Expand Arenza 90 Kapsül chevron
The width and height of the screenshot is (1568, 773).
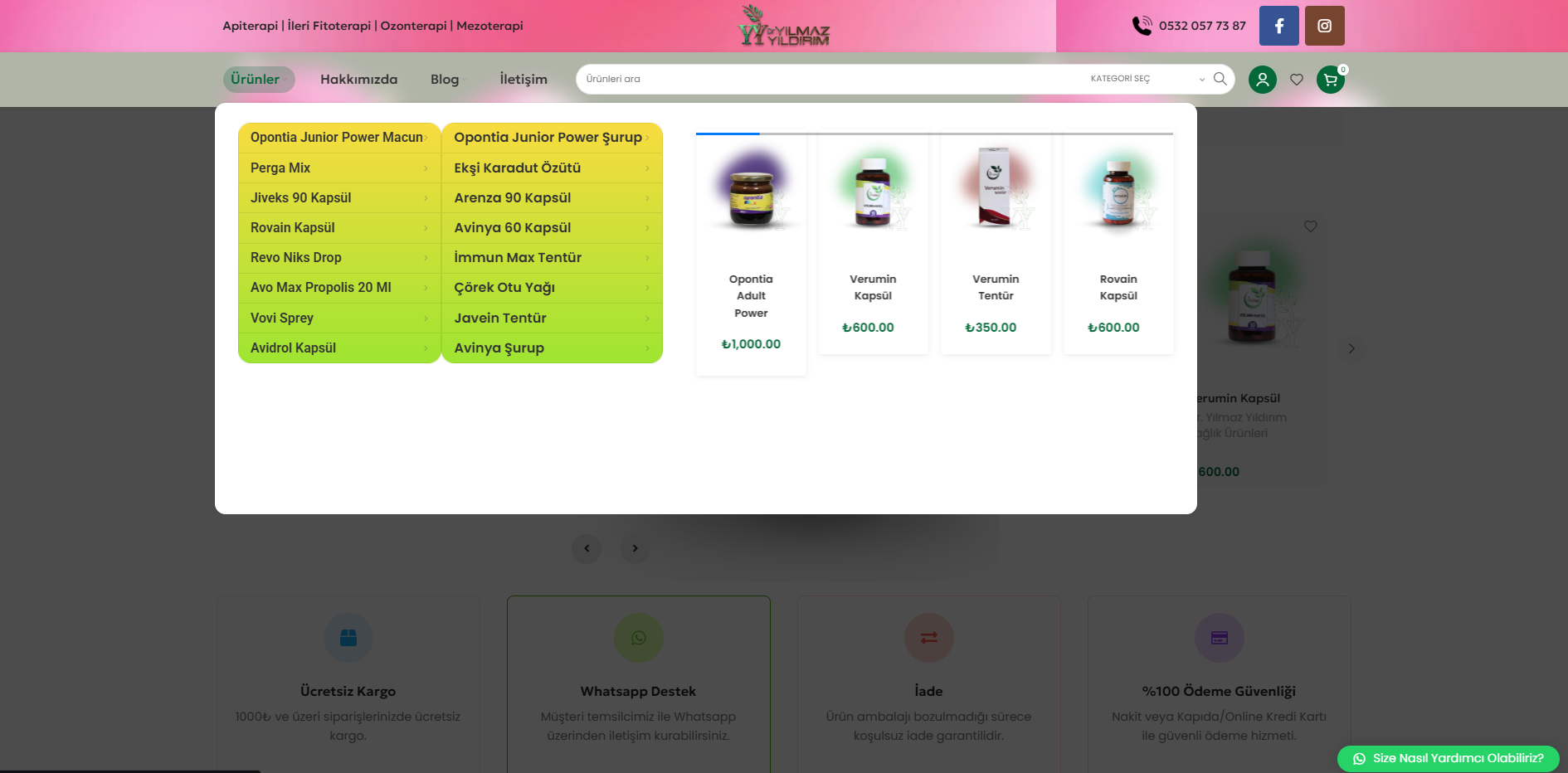[x=648, y=197]
